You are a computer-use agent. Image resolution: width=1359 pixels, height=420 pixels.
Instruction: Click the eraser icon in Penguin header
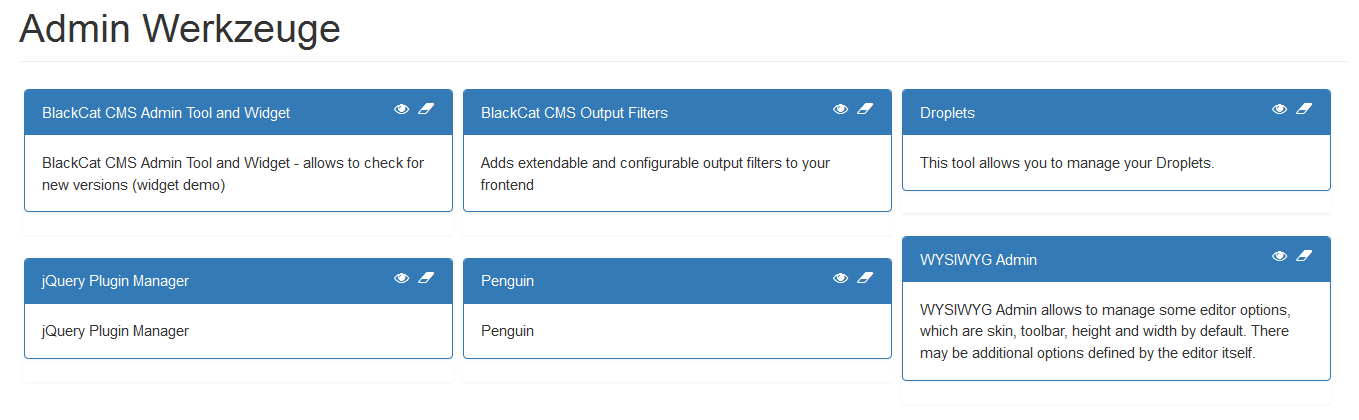click(x=865, y=278)
